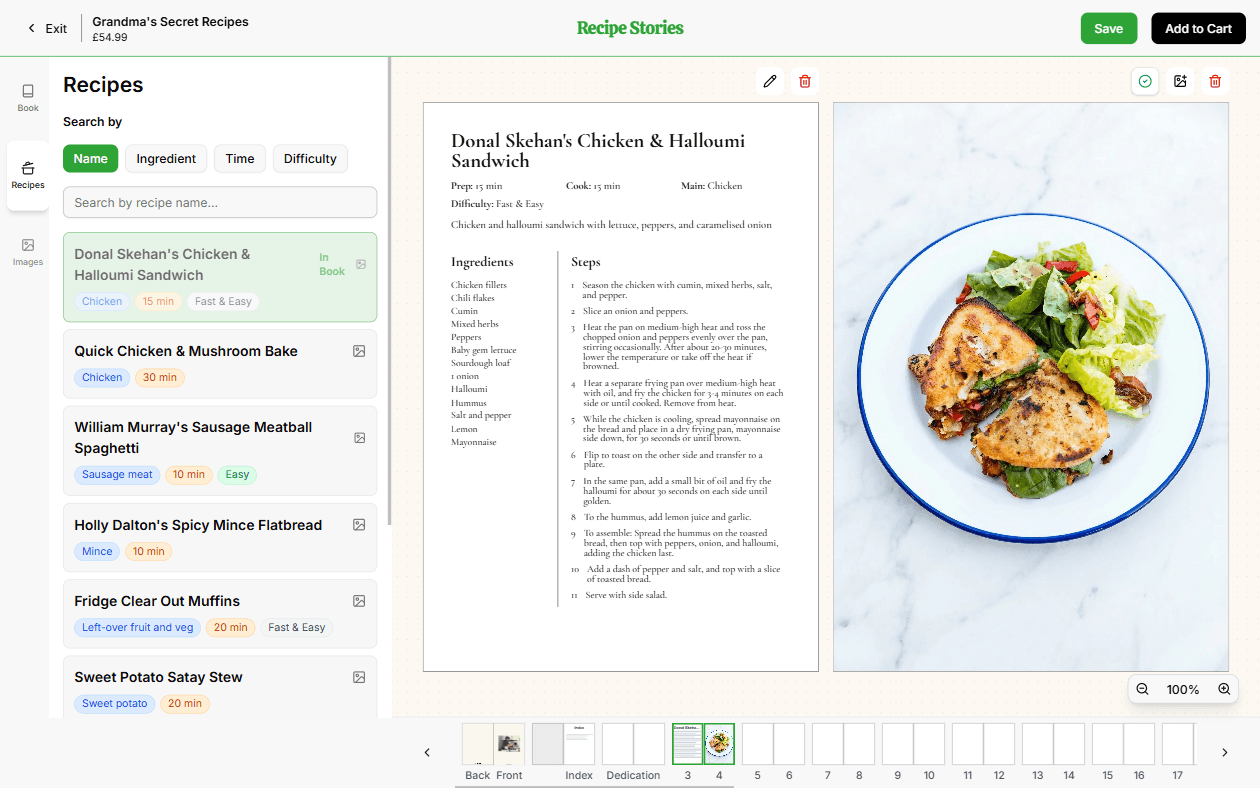Click the green checkmark approval icon

(x=1145, y=81)
